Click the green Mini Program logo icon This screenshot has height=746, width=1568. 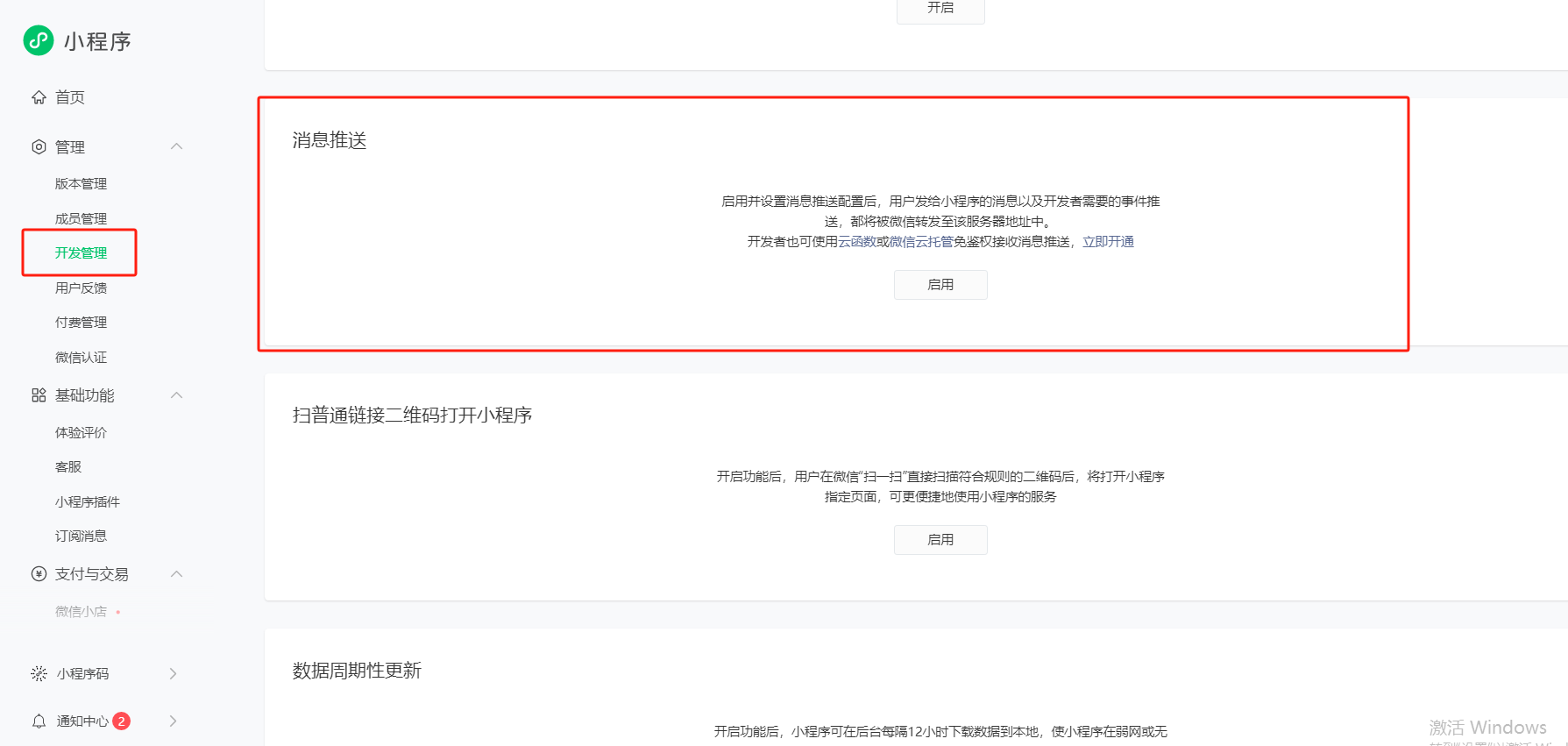coord(39,40)
